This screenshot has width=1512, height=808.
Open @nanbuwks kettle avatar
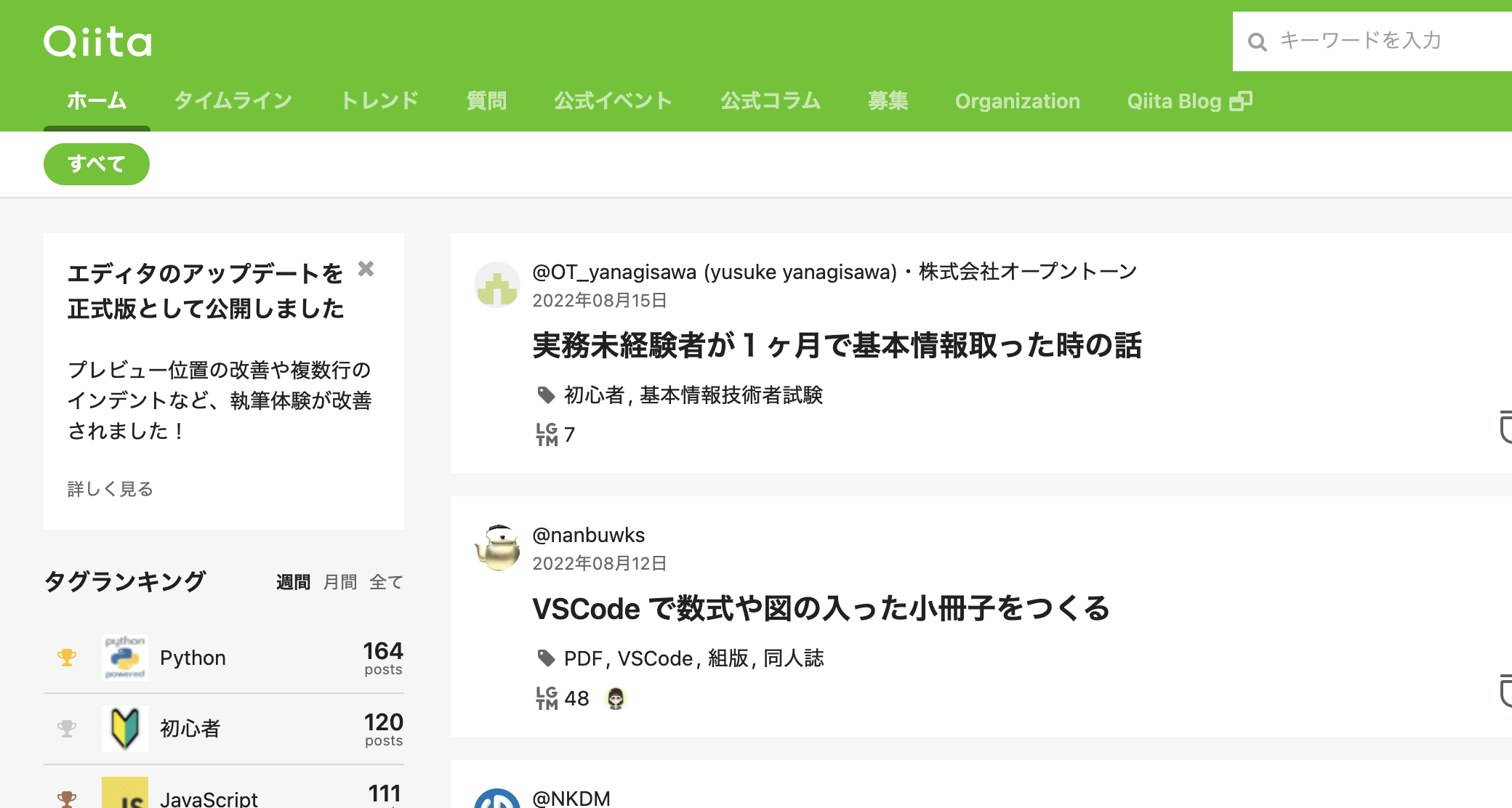497,549
